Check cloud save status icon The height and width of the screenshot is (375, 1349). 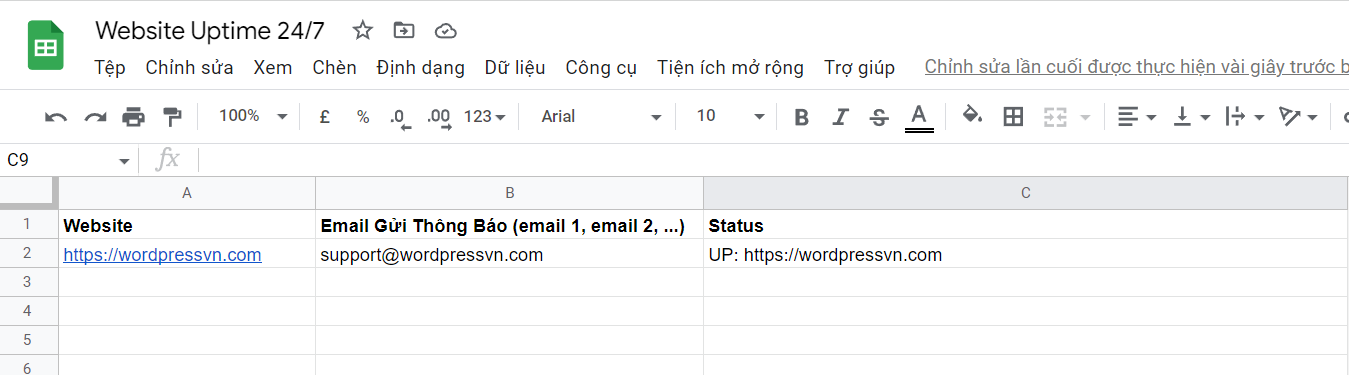tap(446, 31)
